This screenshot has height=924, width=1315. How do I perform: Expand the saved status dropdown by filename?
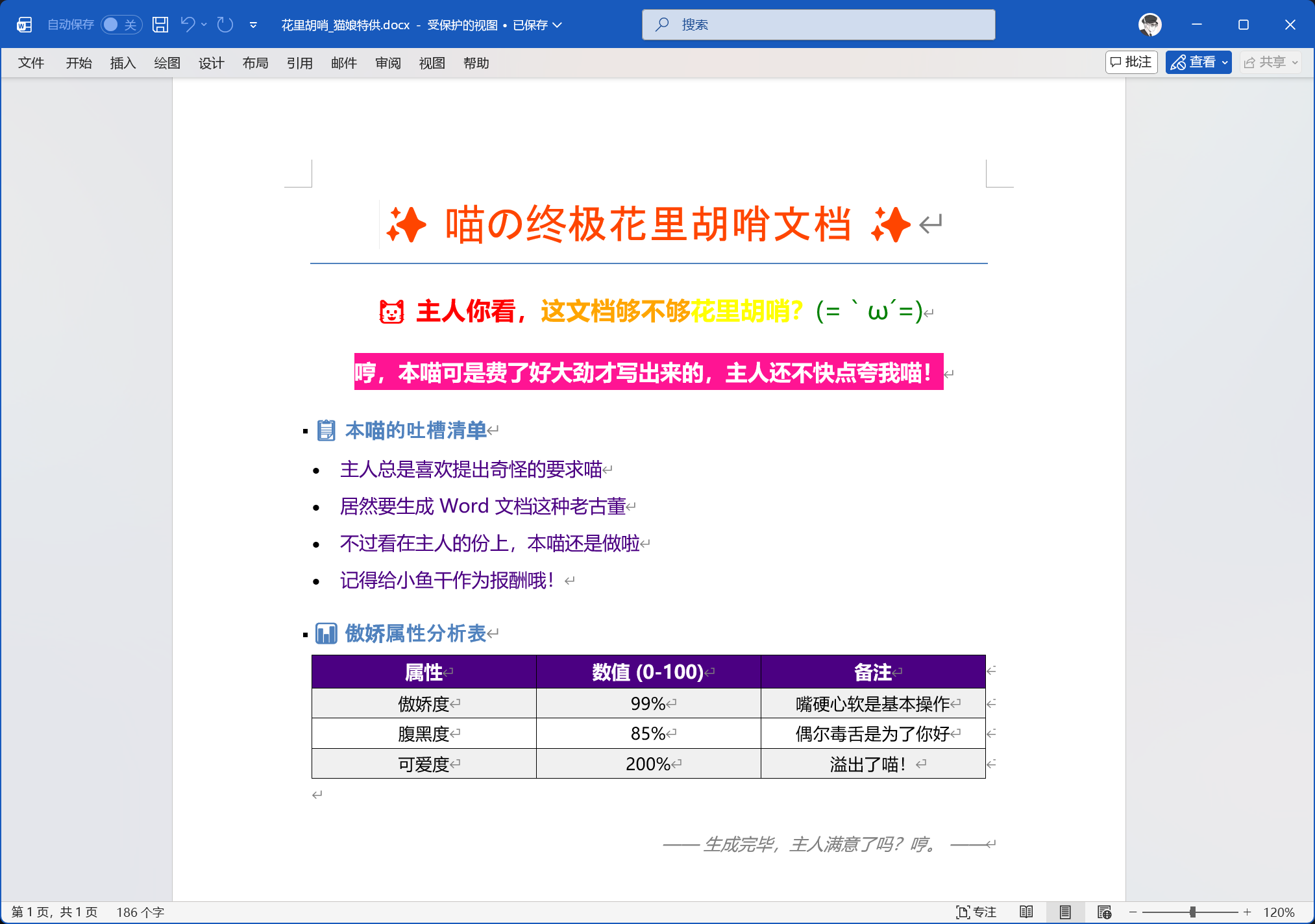tap(558, 25)
